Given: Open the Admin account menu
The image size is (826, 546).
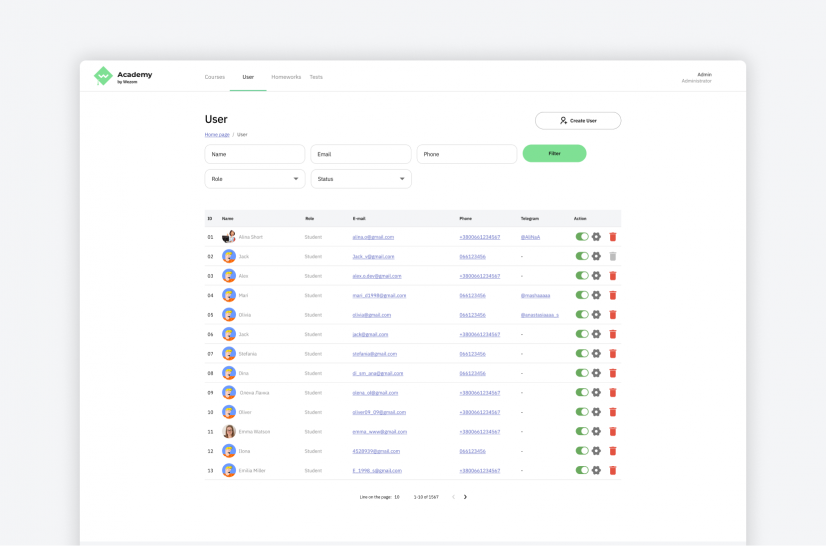Looking at the screenshot, I should click(702, 77).
